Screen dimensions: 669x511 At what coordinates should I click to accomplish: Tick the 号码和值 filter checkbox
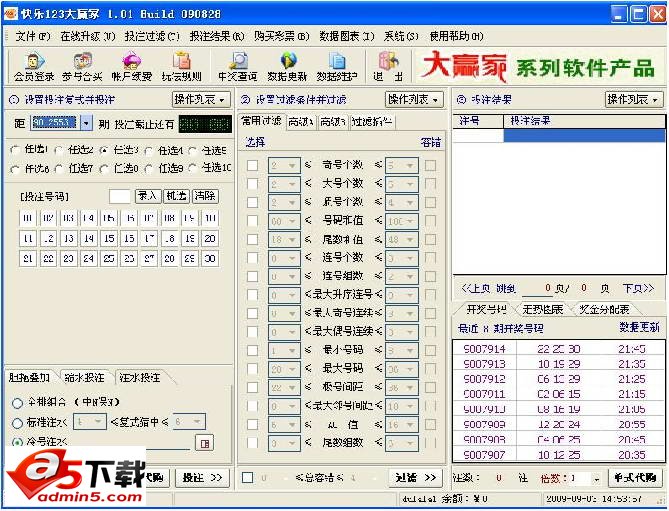pos(252,221)
